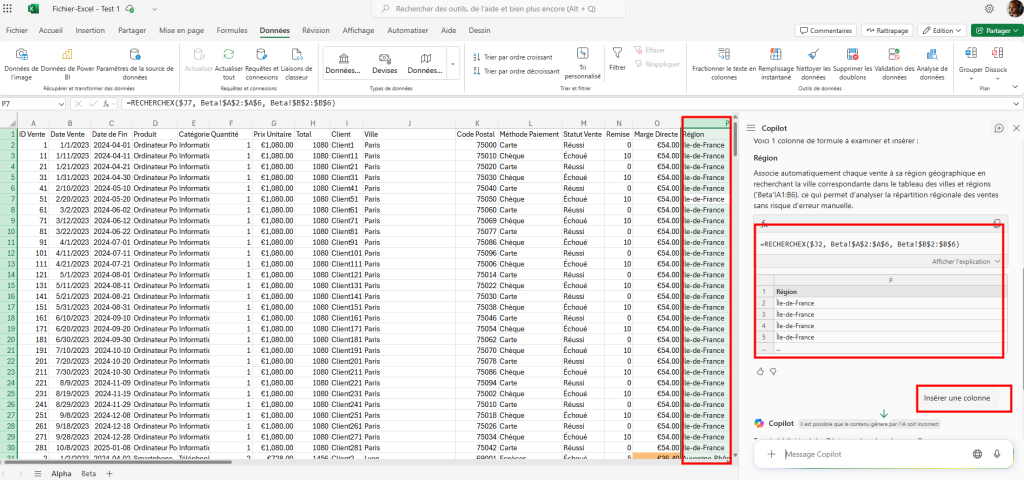This screenshot has width=1024, height=480.
Task: Open the Formules ribbon tab
Action: click(x=232, y=30)
